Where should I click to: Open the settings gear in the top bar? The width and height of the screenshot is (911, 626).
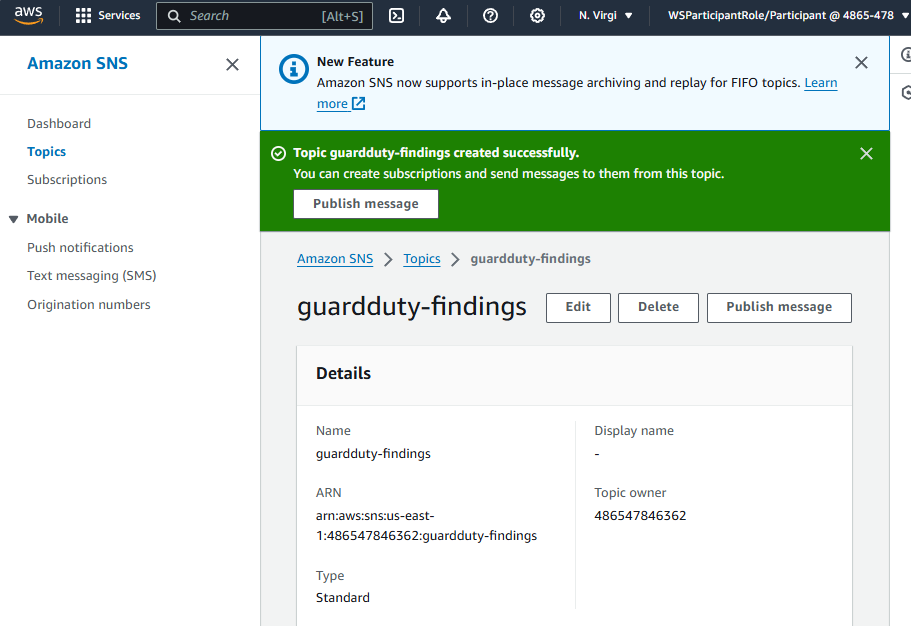click(537, 16)
